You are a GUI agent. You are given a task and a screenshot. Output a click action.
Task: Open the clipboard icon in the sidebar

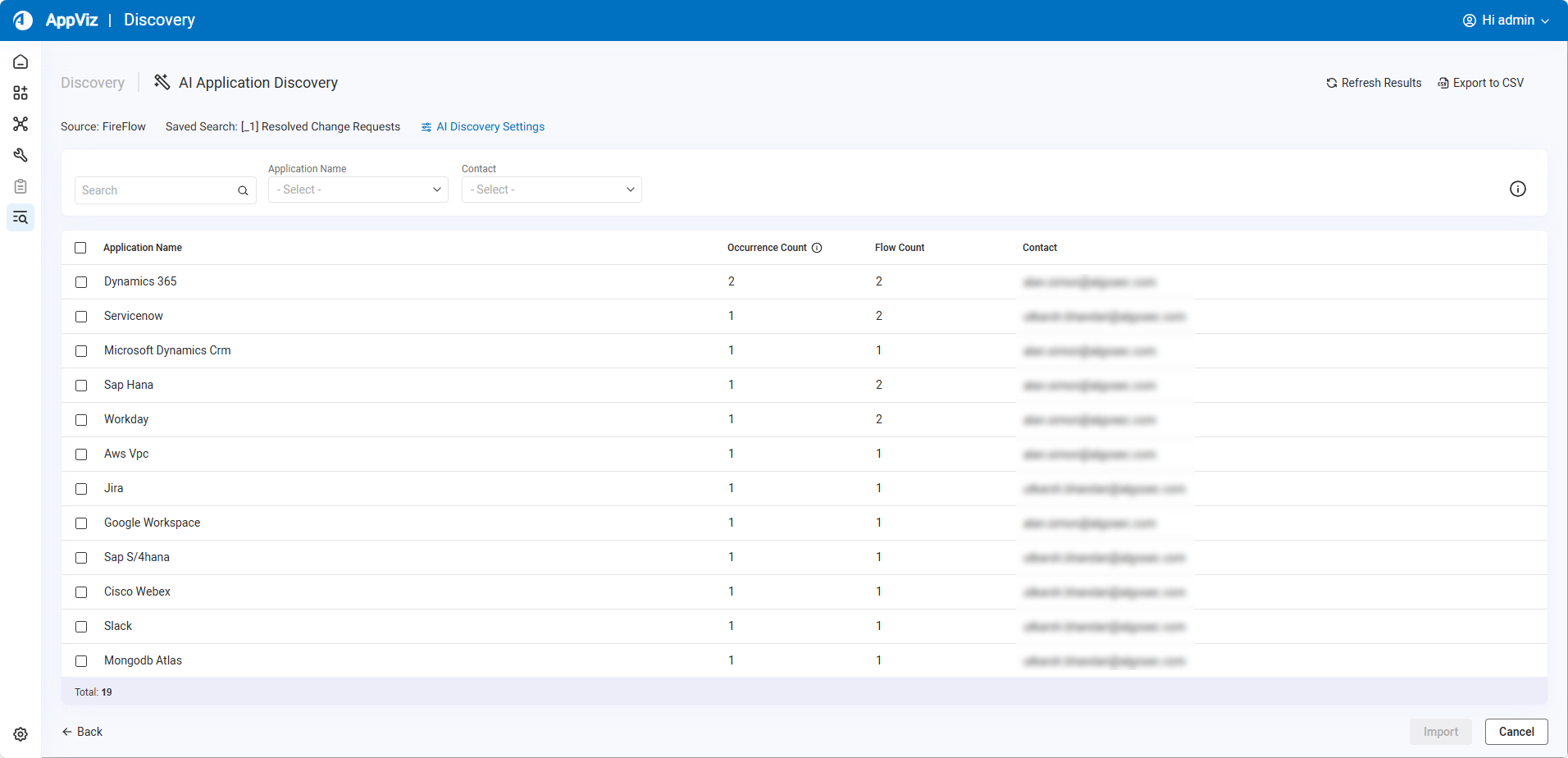pos(21,186)
